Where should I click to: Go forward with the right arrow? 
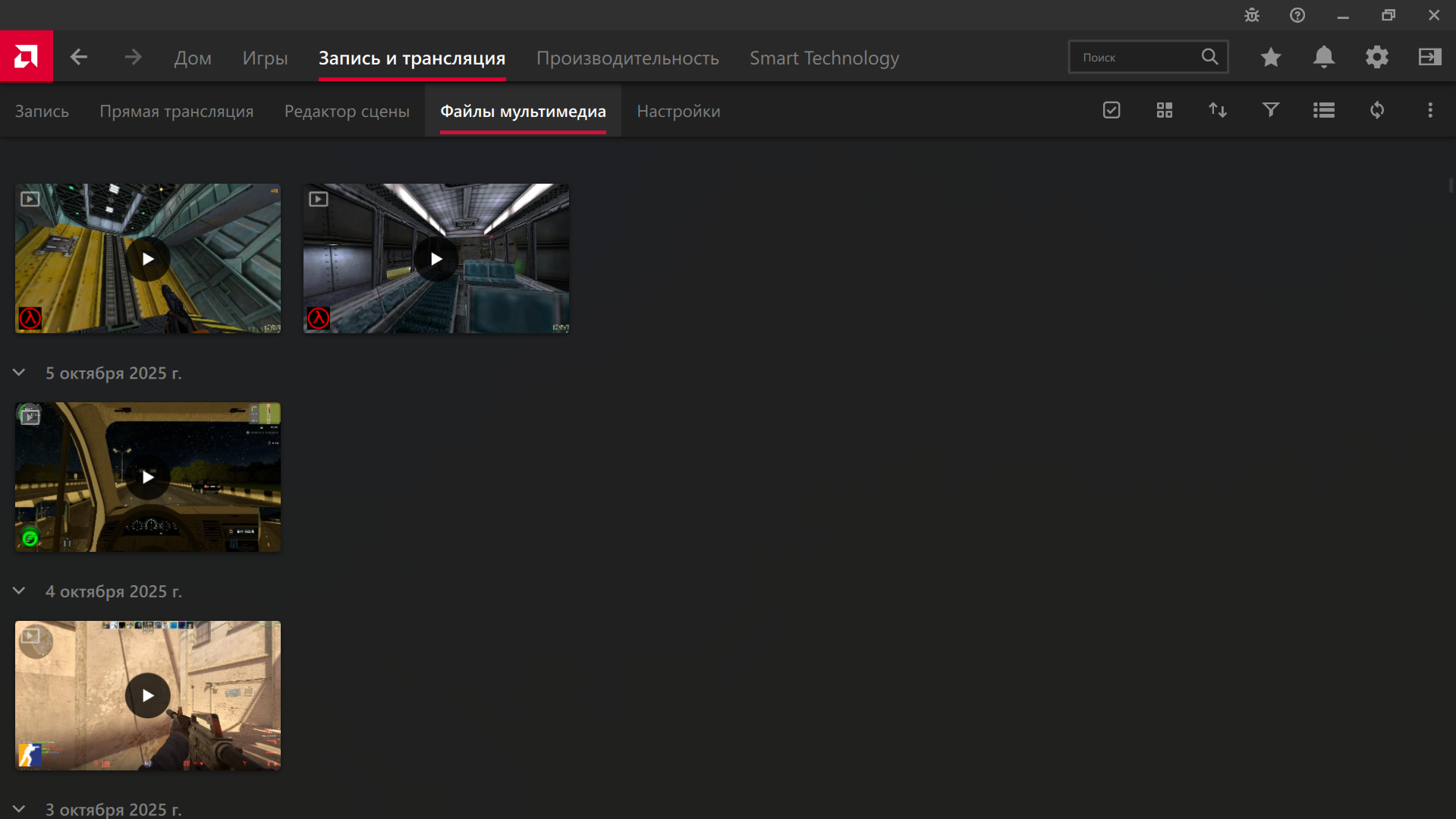click(133, 57)
